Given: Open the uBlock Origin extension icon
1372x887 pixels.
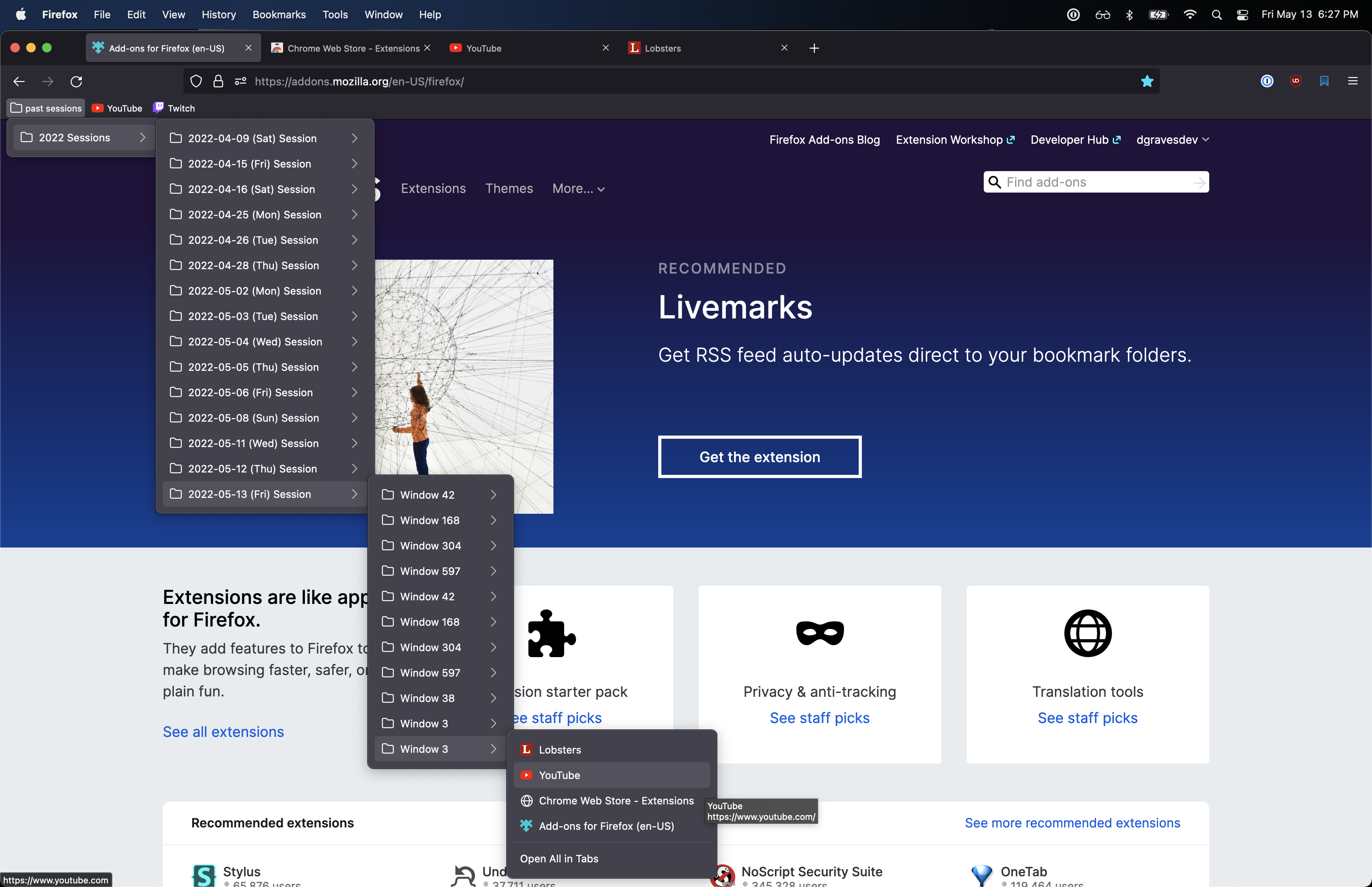Looking at the screenshot, I should click(1295, 81).
